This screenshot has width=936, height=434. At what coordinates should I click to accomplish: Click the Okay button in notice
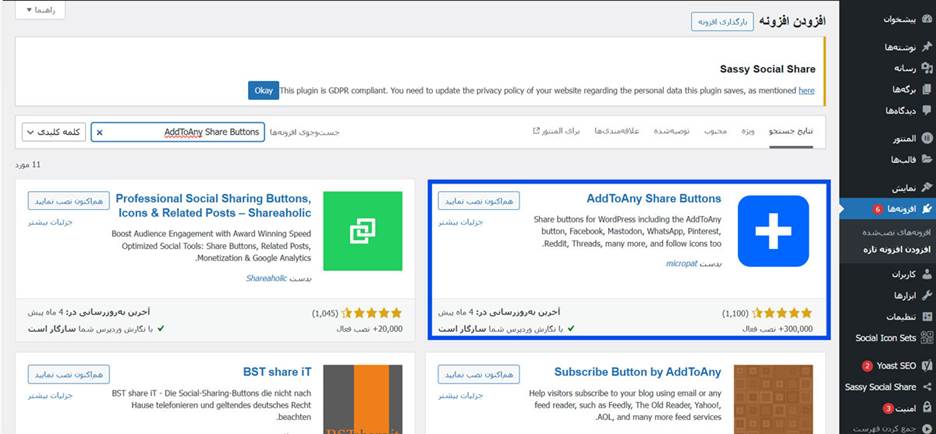click(x=263, y=91)
